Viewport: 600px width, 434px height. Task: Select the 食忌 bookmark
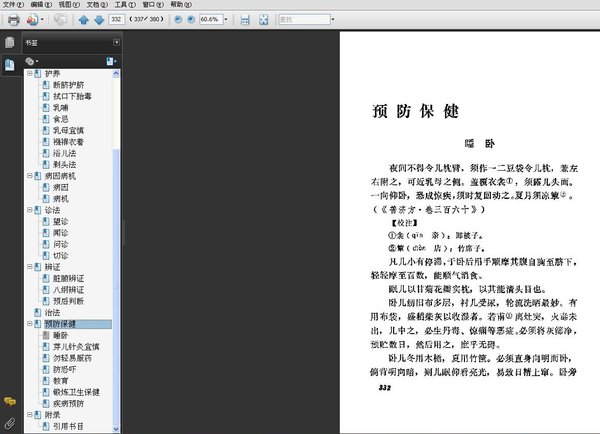pyautogui.click(x=60, y=119)
